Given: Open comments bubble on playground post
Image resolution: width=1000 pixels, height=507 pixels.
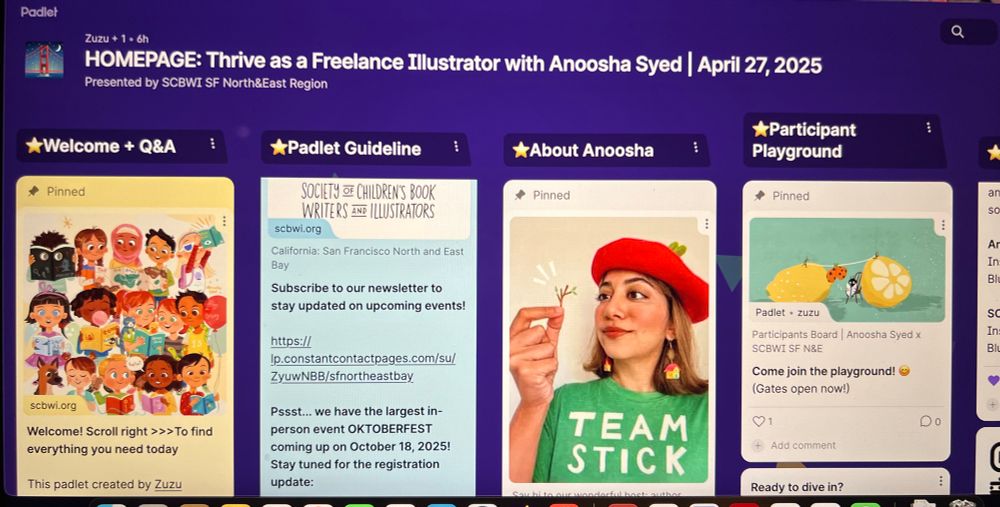Looking at the screenshot, I should click(x=925, y=421).
